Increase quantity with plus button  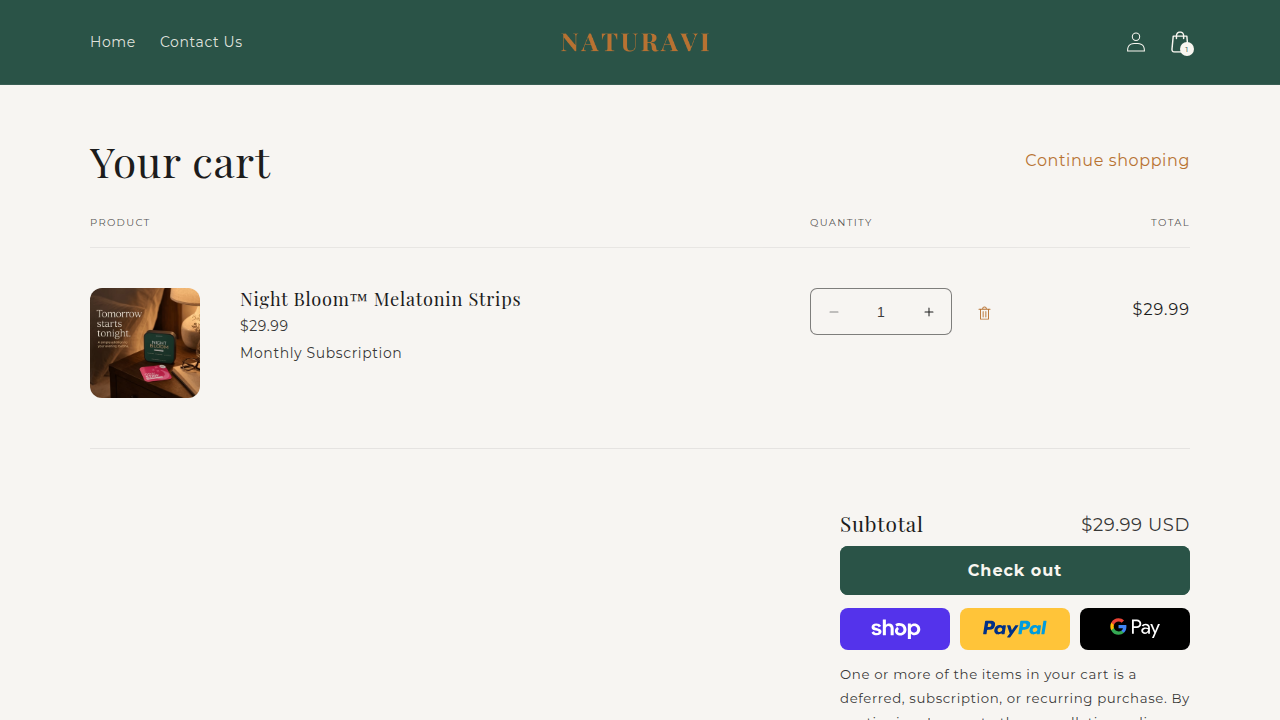coord(929,312)
